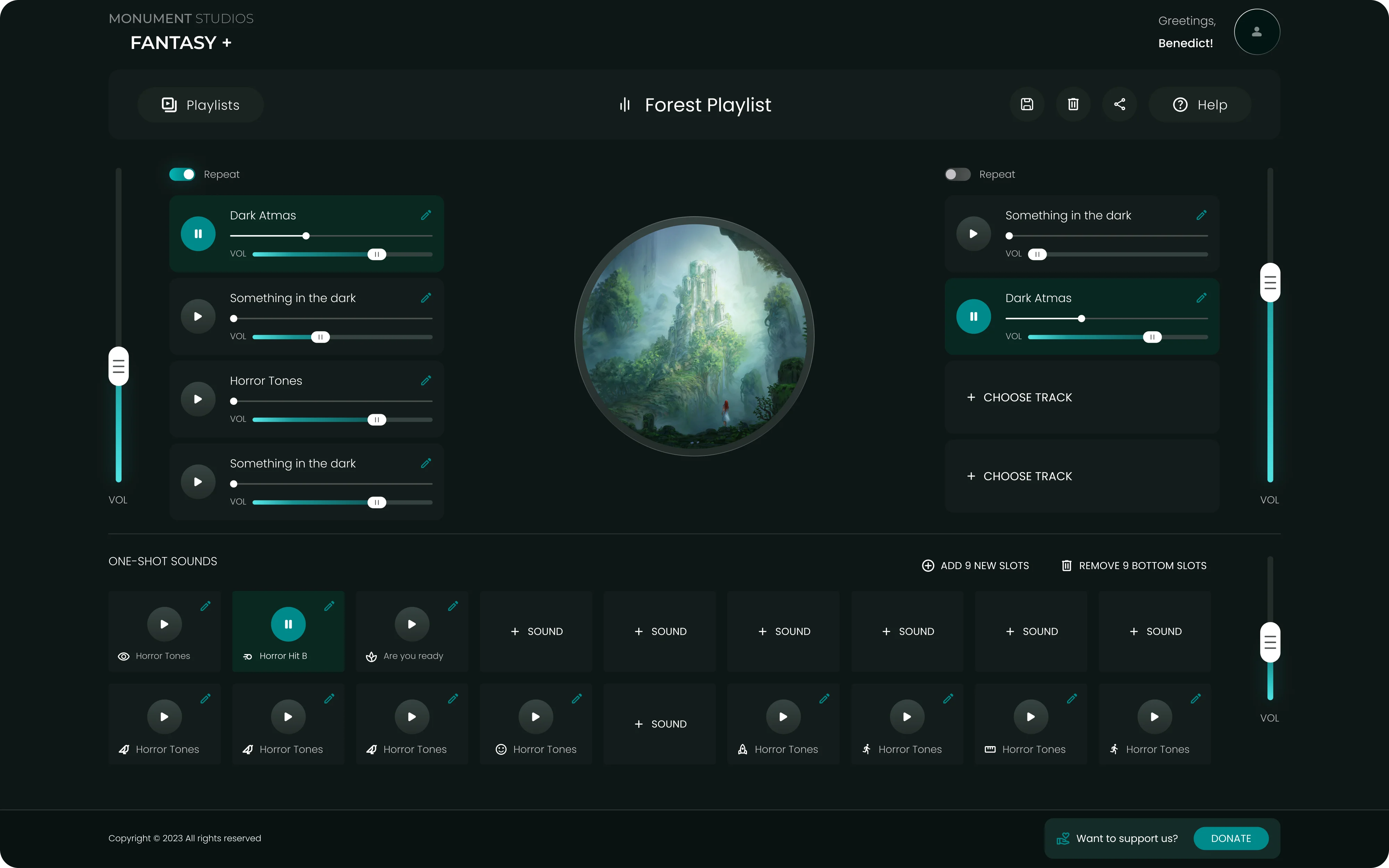Viewport: 1389px width, 868px height.
Task: Add a sound to the fourth top-row slot
Action: [535, 632]
